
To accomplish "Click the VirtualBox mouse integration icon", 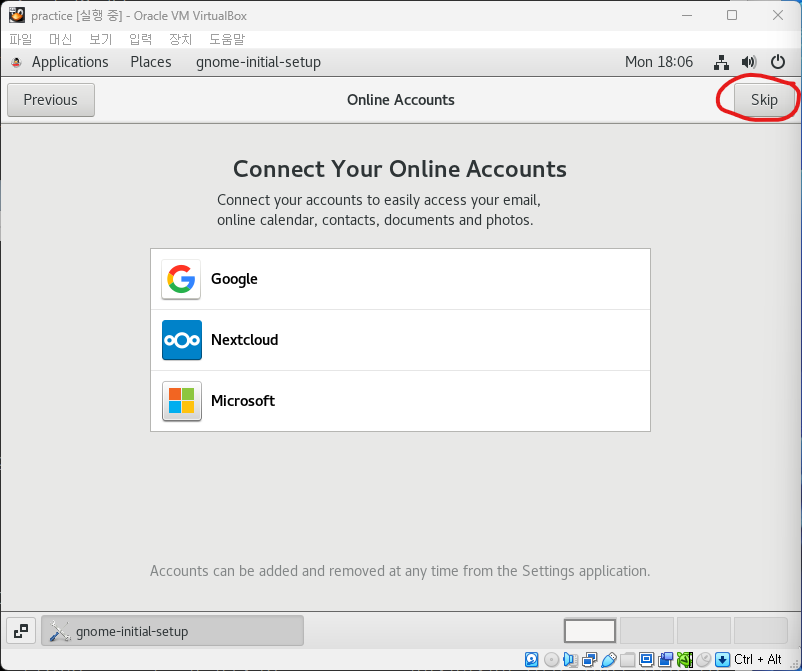I will (x=704, y=660).
